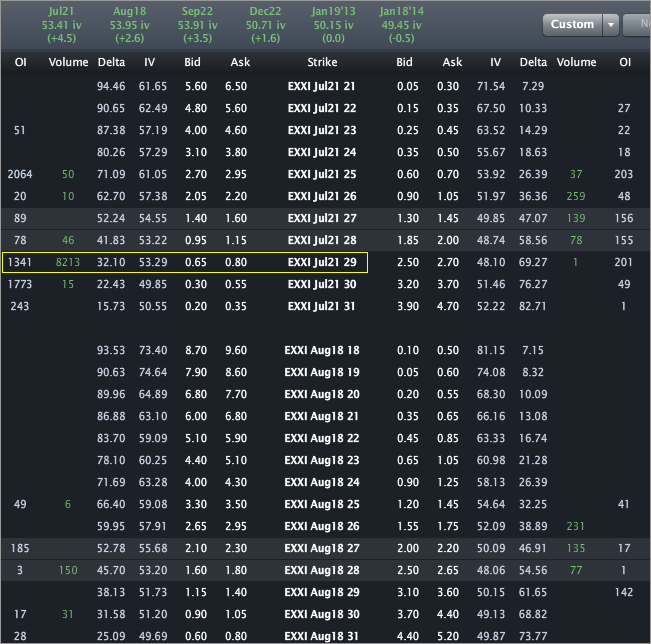
Task: Click the Strike column header
Action: [x=322, y=62]
